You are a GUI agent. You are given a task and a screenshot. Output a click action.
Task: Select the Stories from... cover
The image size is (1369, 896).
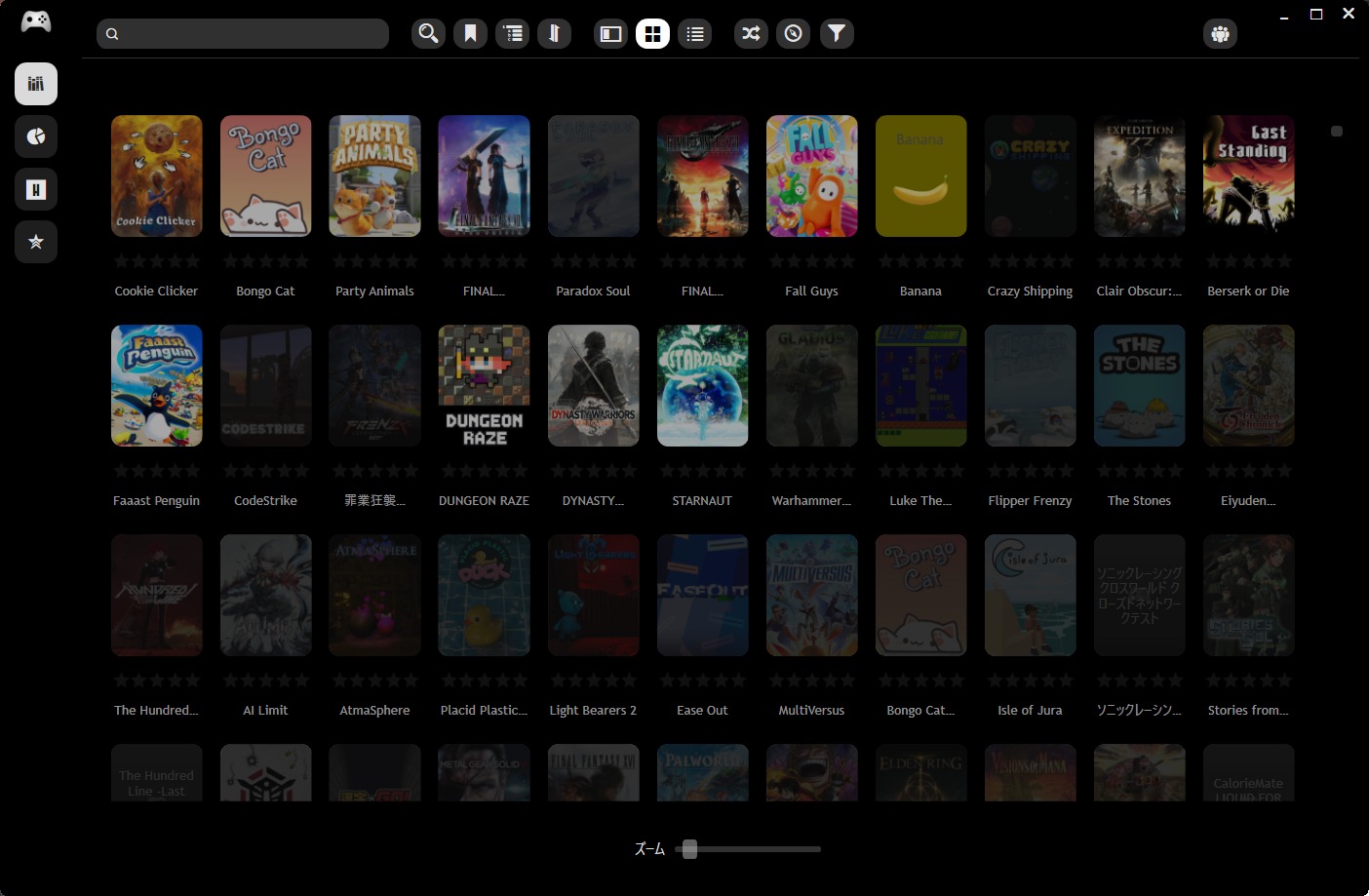click(x=1248, y=596)
